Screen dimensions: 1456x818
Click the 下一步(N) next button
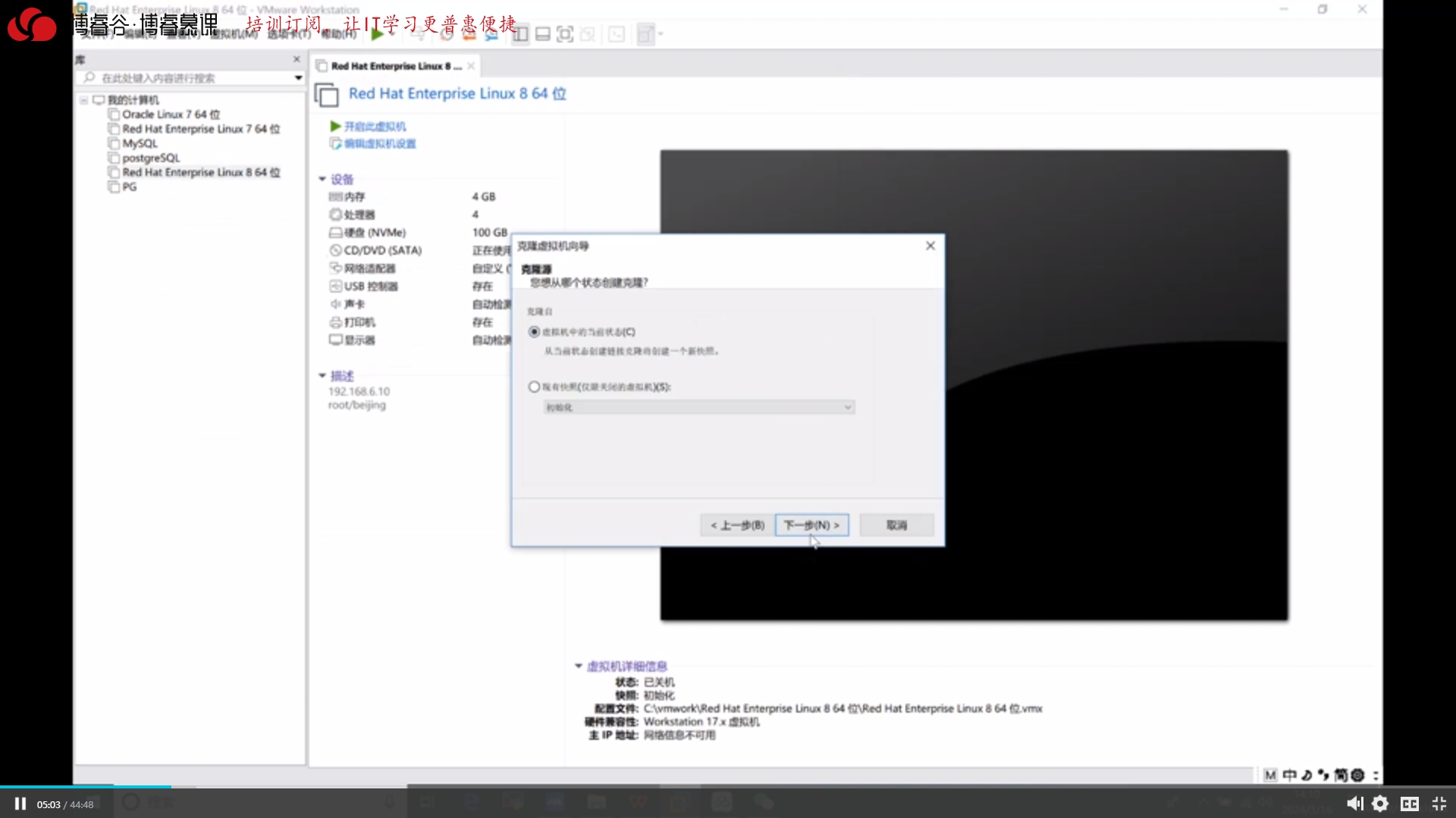coord(811,525)
